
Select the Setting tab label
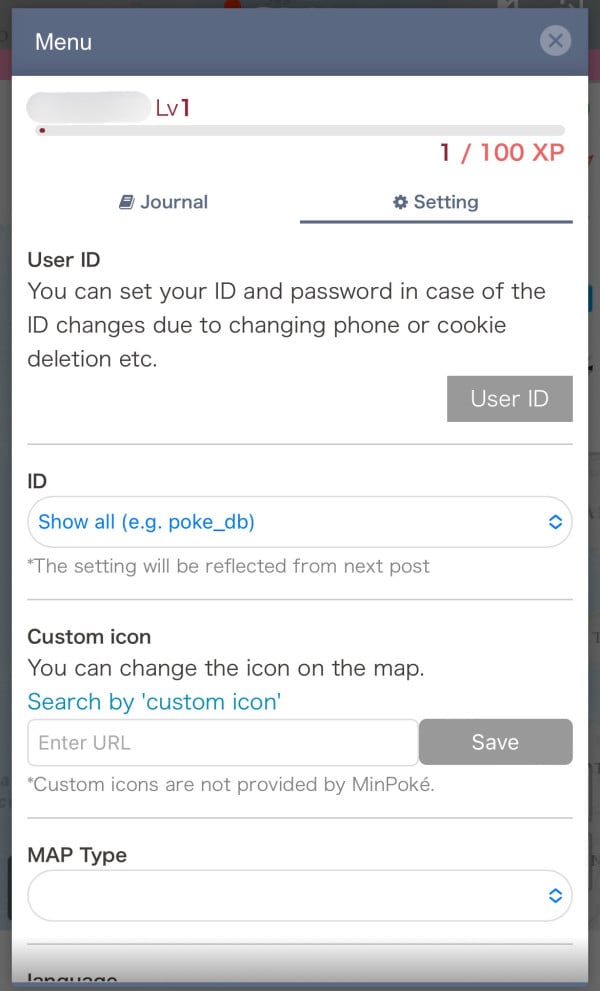pyautogui.click(x=446, y=202)
